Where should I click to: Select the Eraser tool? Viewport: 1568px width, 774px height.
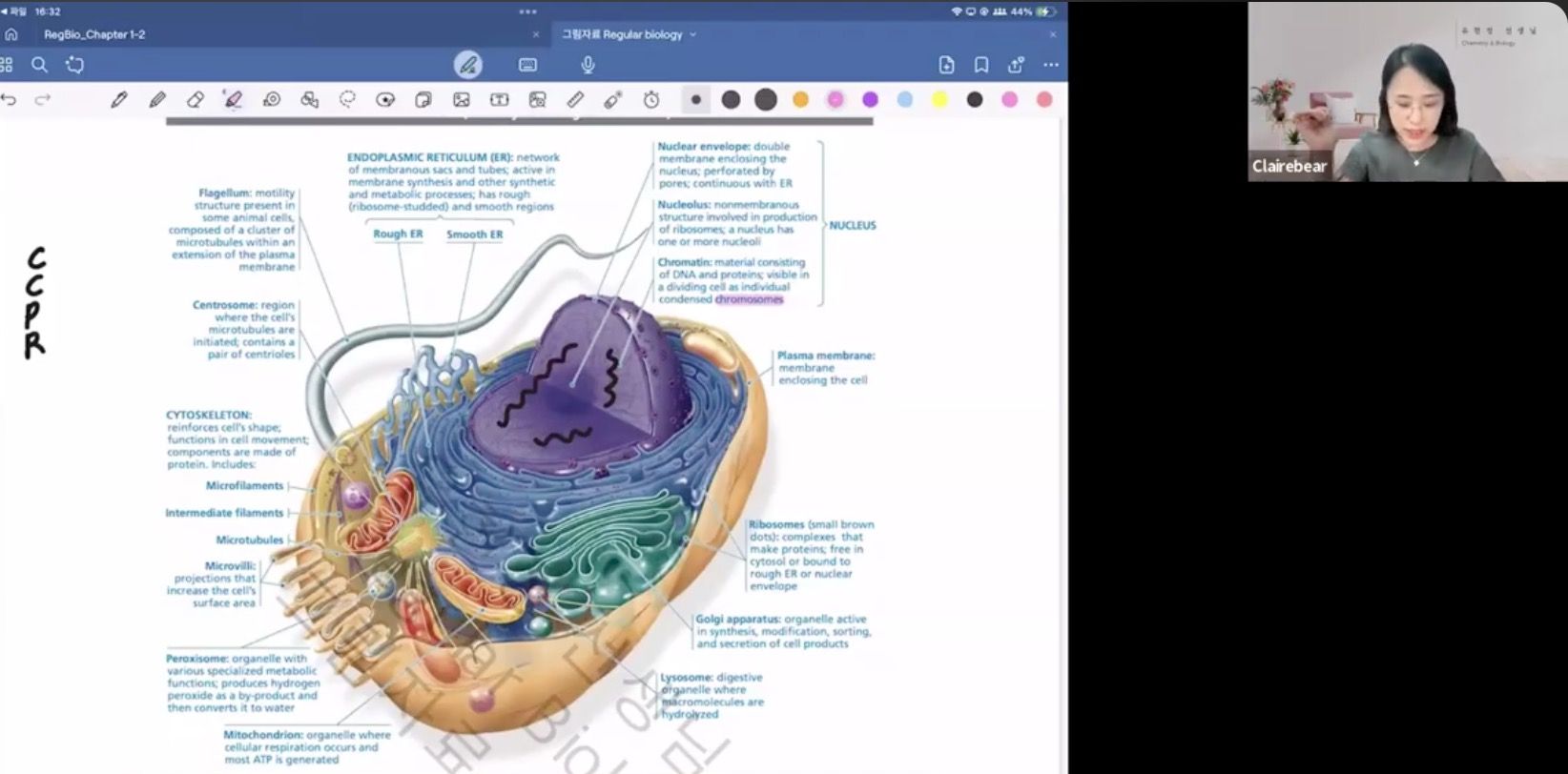(196, 99)
